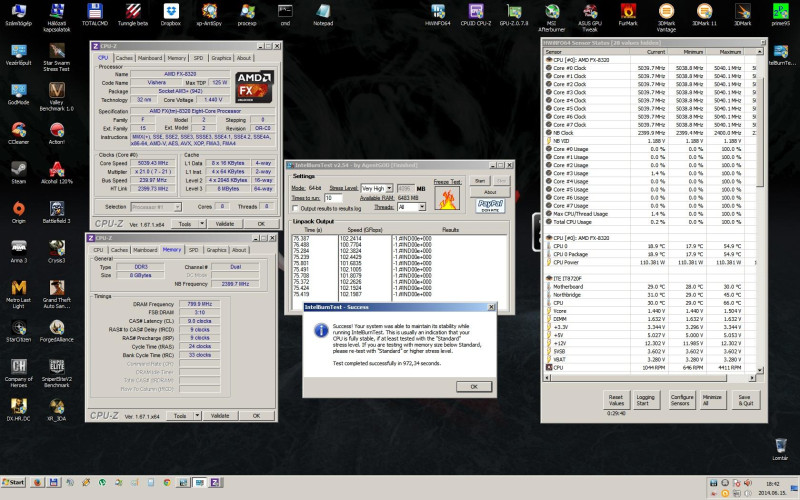Open the Origin desktop icon
800x500 pixels.
18,212
